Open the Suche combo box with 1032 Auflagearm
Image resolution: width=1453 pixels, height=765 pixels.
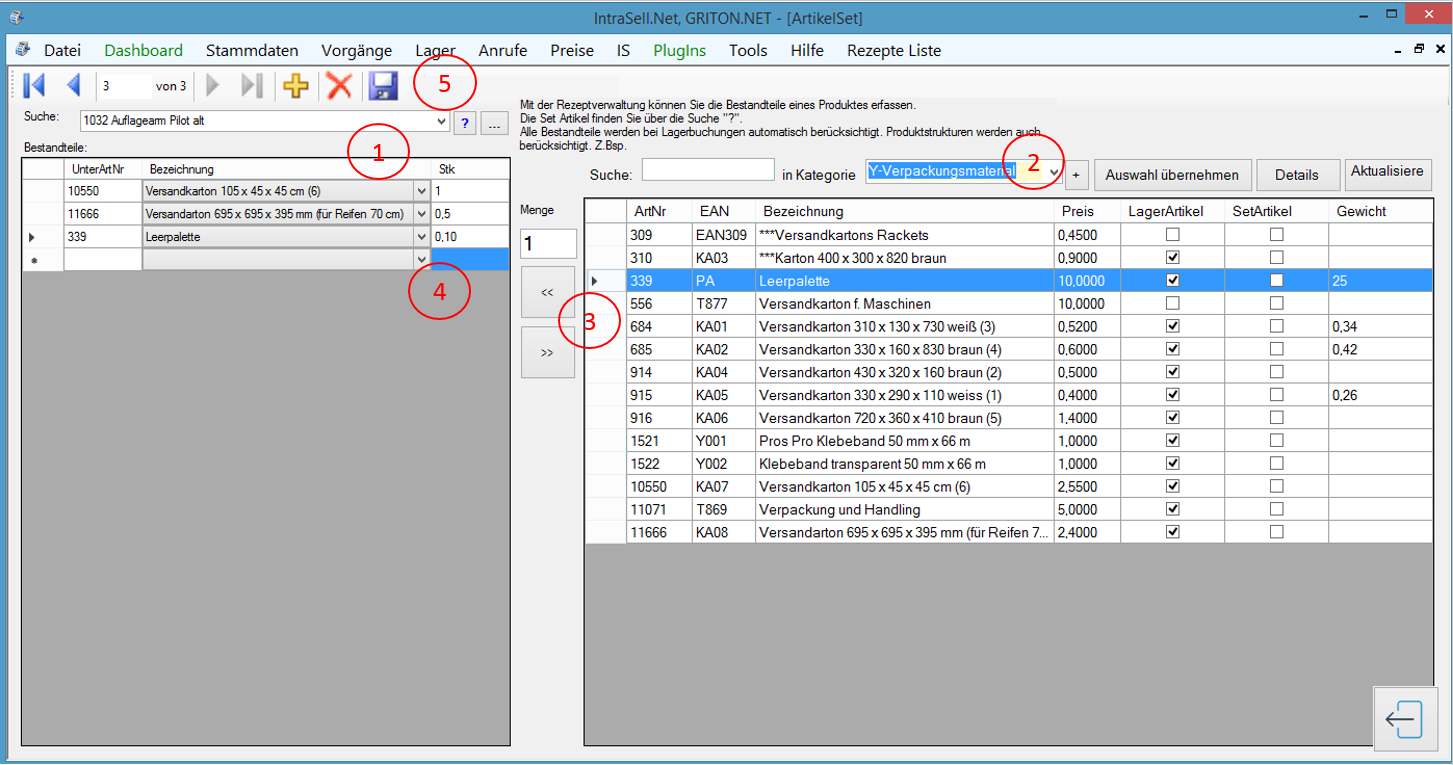[442, 122]
